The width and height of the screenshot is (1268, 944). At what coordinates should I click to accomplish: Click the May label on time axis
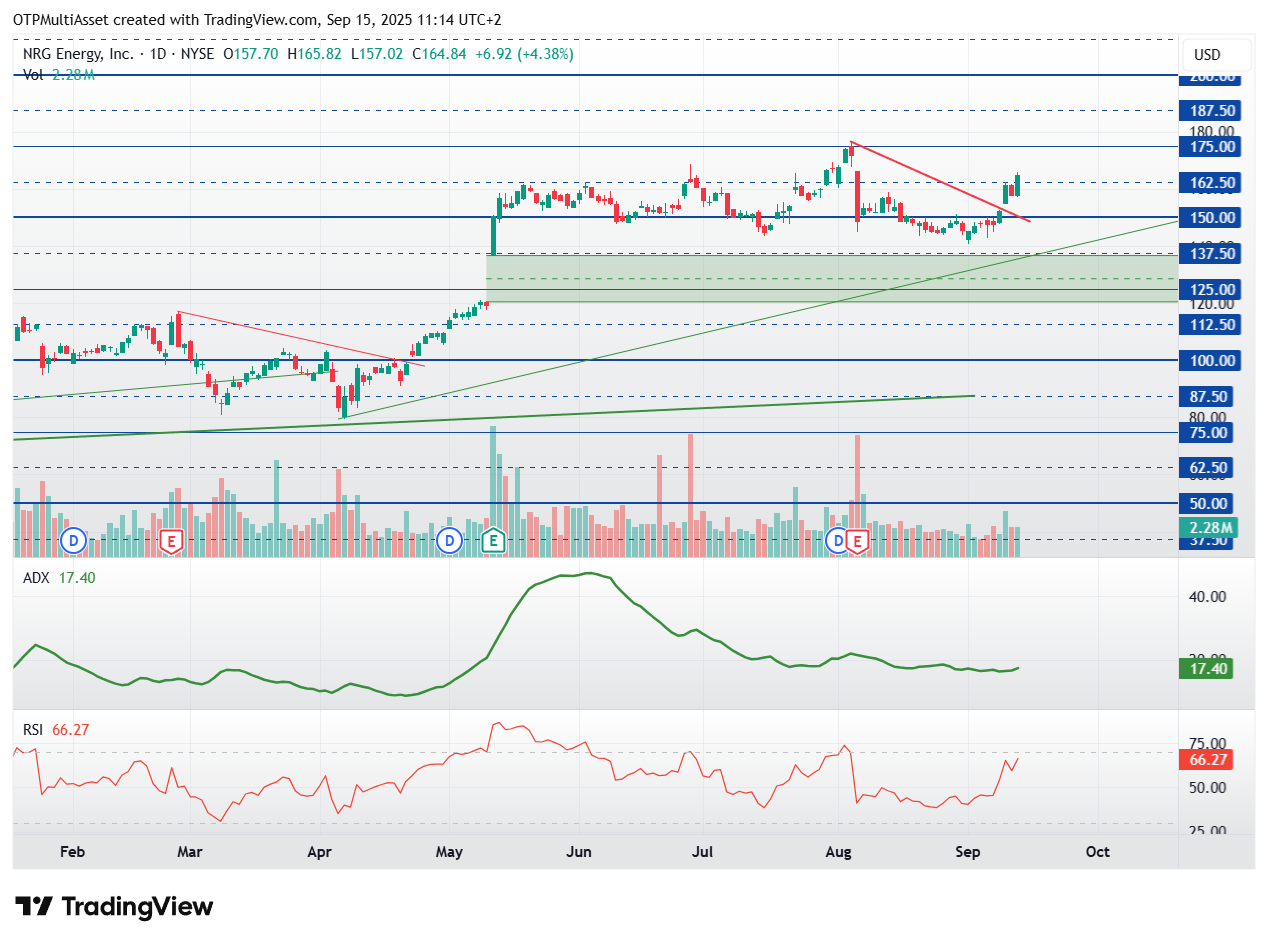449,852
